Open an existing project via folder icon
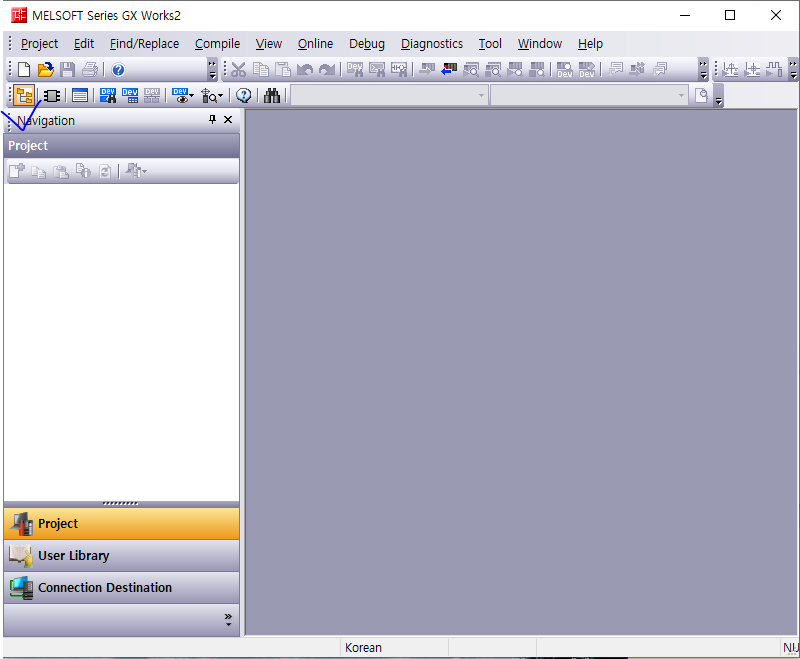This screenshot has height=659, width=800. tap(46, 69)
